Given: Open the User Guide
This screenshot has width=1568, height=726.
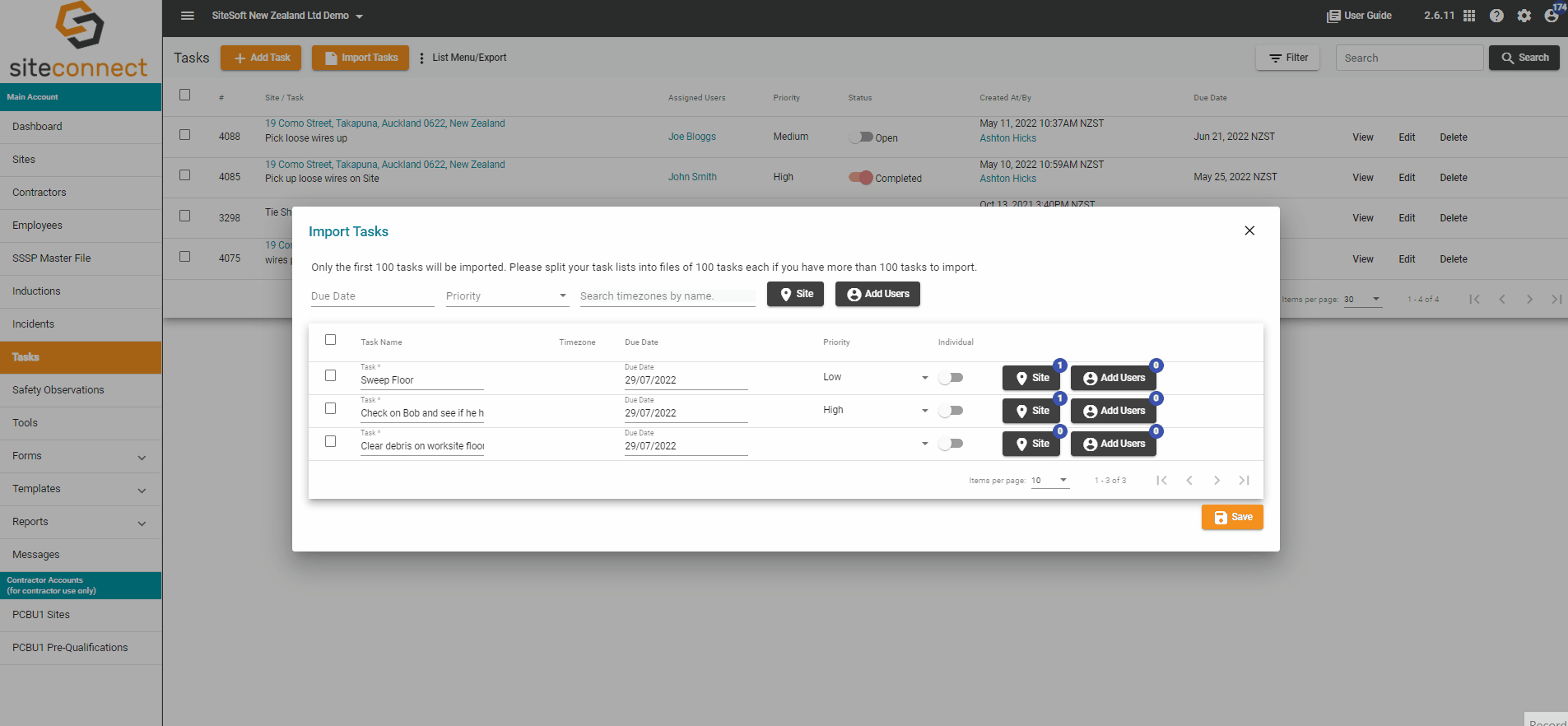Looking at the screenshot, I should (1359, 16).
